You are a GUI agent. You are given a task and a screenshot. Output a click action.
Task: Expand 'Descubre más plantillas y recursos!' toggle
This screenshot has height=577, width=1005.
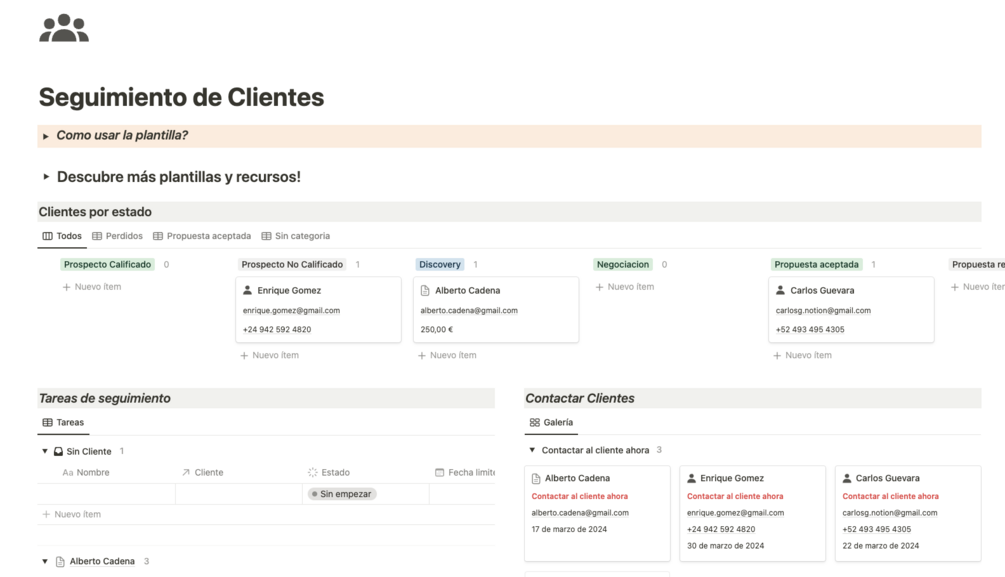pos(46,176)
